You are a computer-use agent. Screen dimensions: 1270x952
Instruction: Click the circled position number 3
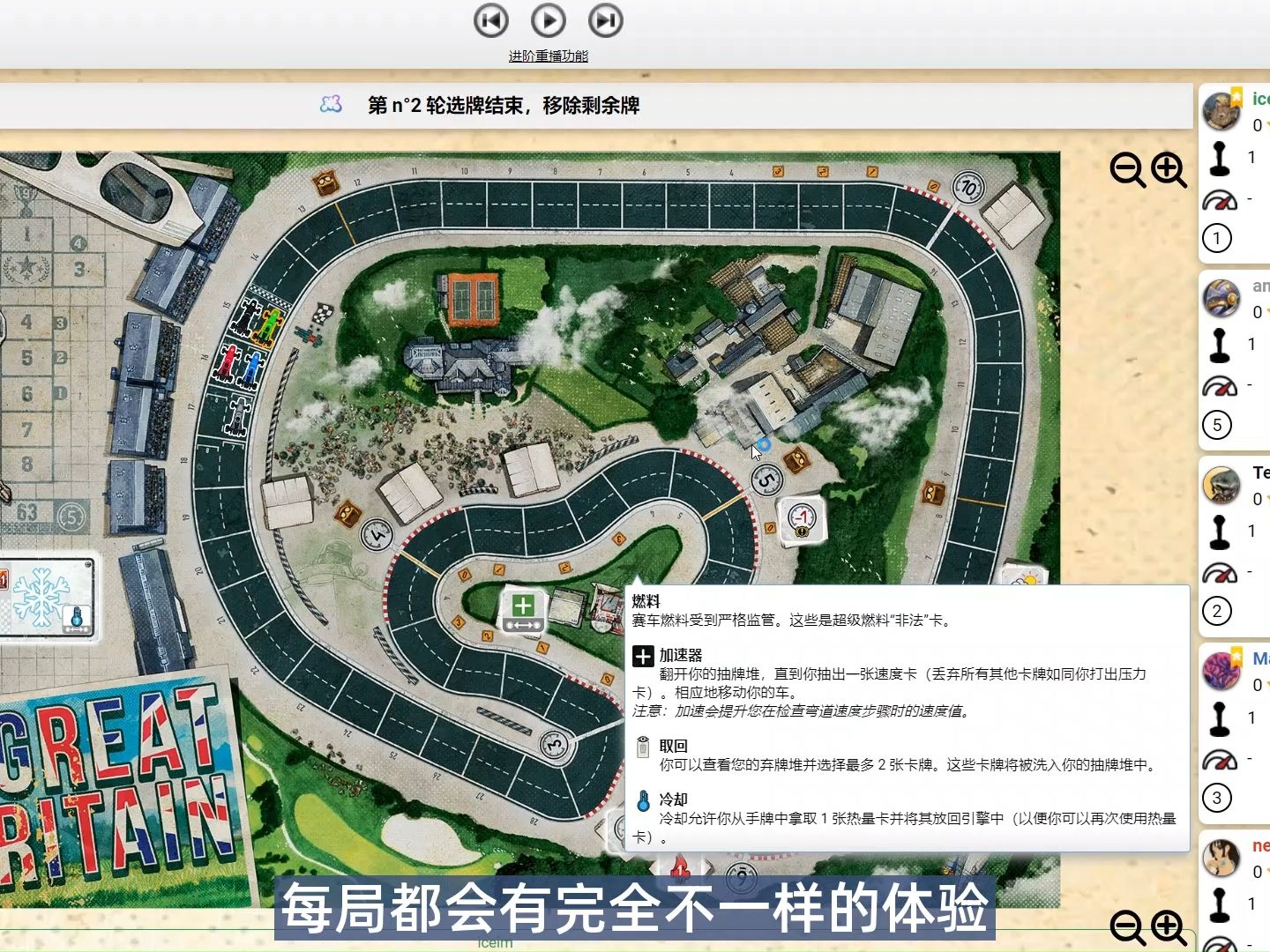(x=1217, y=799)
